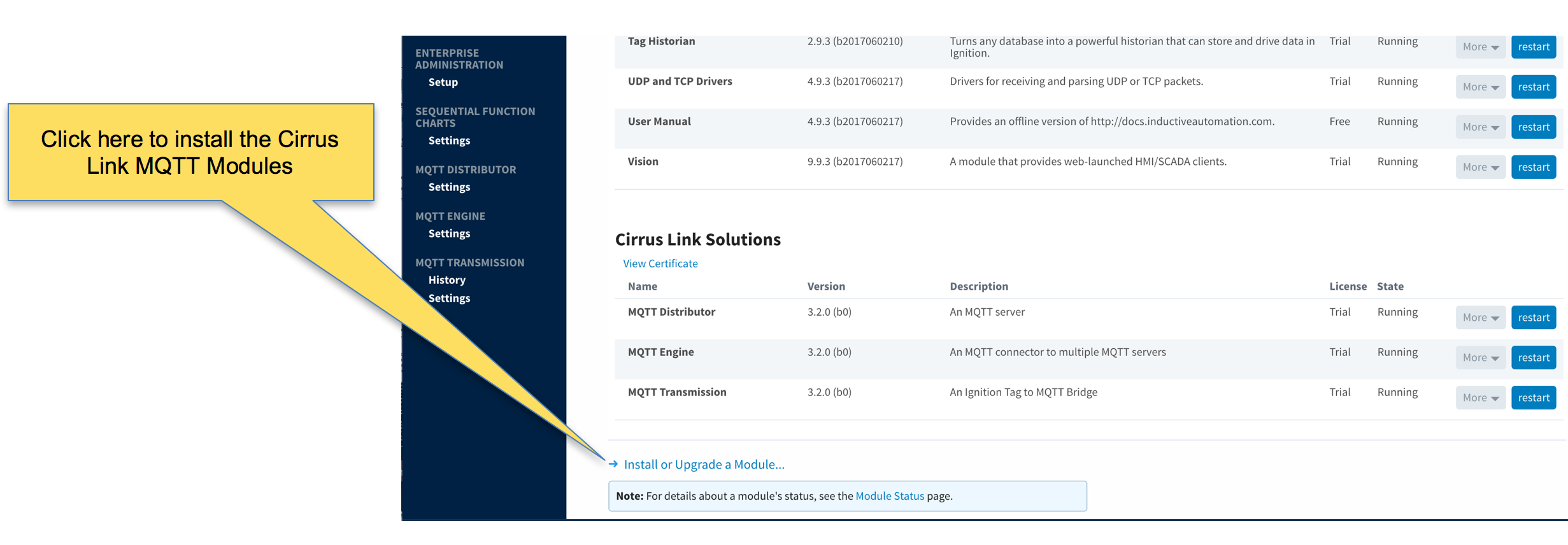Image resolution: width=1568 pixels, height=545 pixels.
Task: Open More dropdown for Tag Historian
Action: tap(1480, 47)
